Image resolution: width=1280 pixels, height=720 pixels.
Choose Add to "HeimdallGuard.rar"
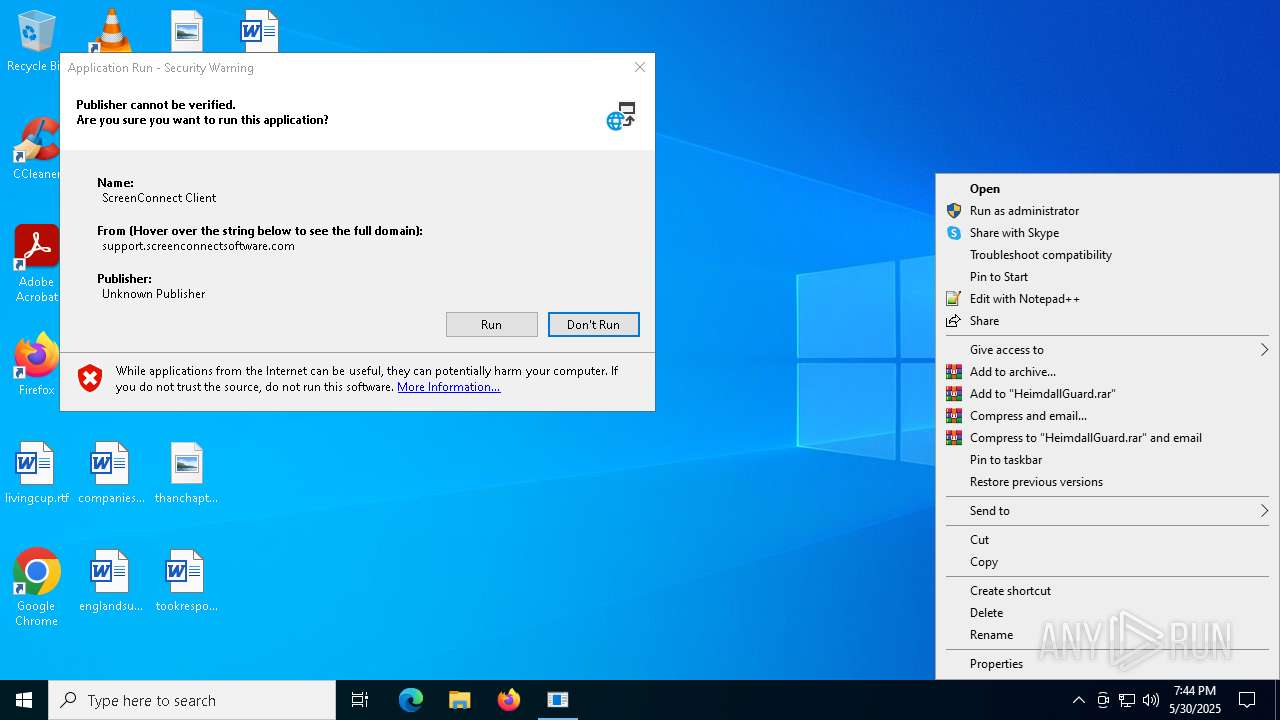[1107, 394]
